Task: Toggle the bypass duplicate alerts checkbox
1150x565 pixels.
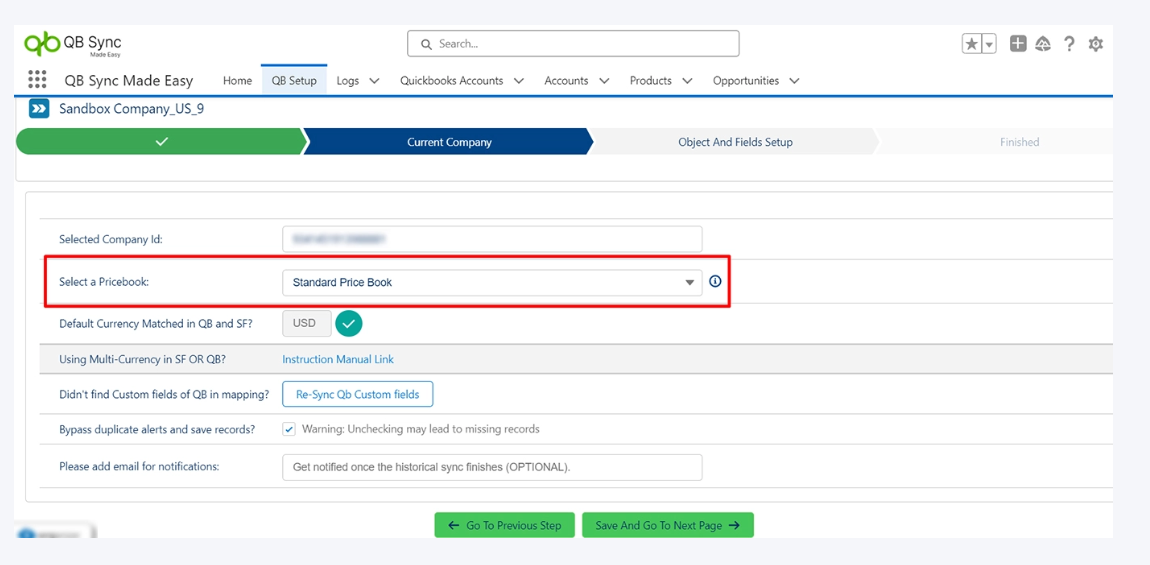Action: [289, 429]
